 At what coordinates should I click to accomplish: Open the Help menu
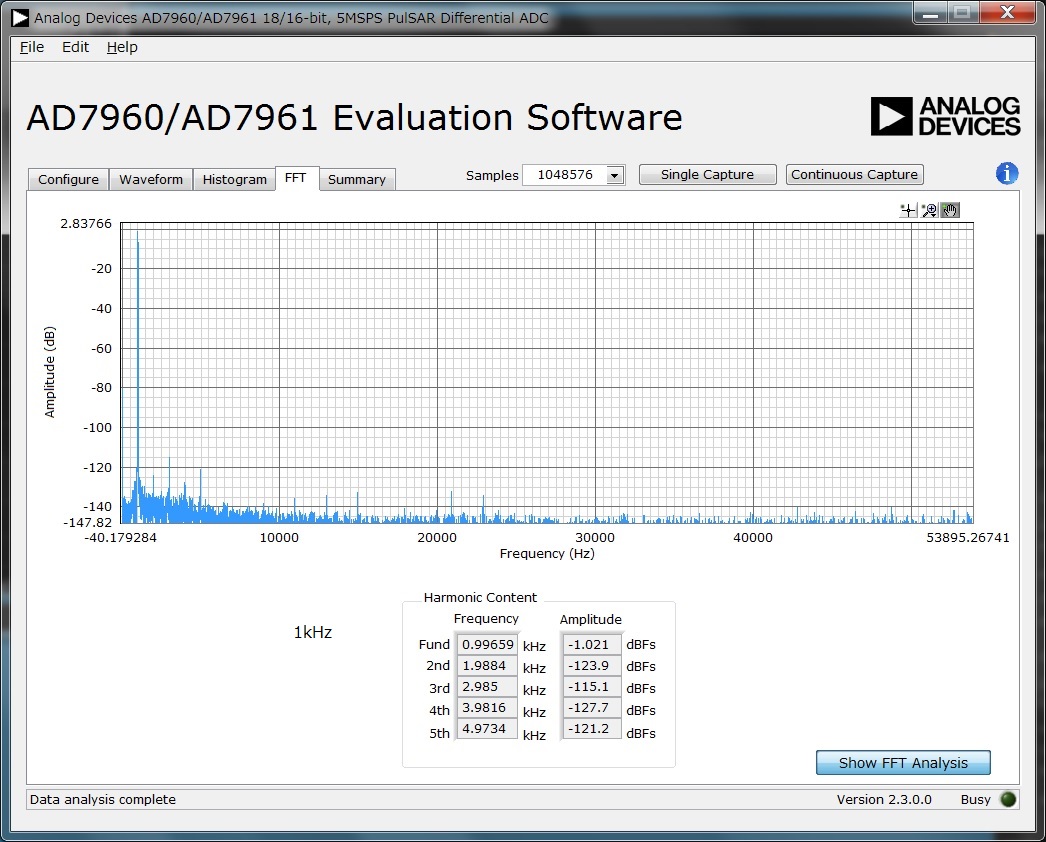pos(122,47)
